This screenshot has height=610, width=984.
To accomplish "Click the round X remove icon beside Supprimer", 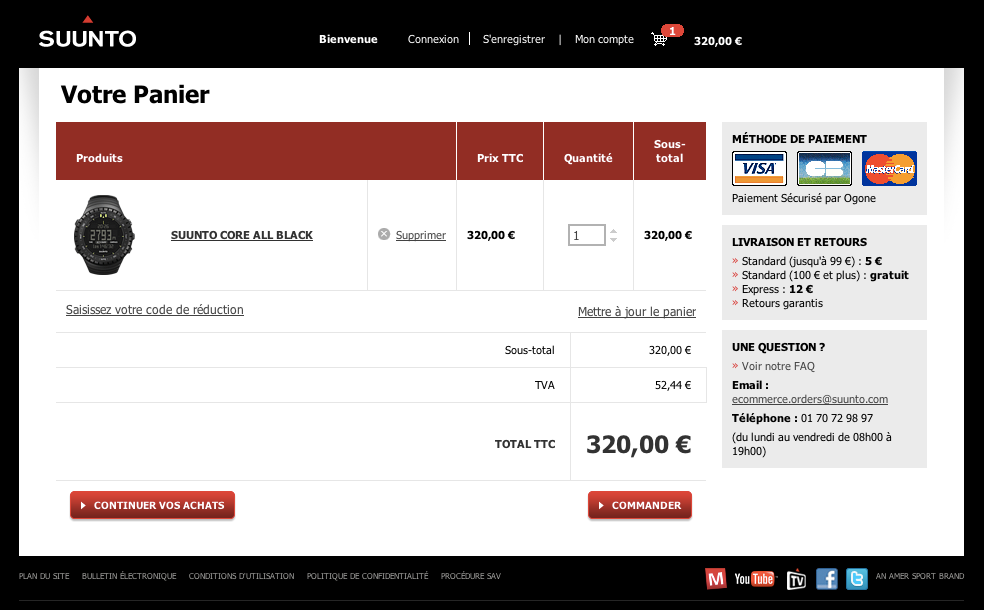I will click(384, 234).
